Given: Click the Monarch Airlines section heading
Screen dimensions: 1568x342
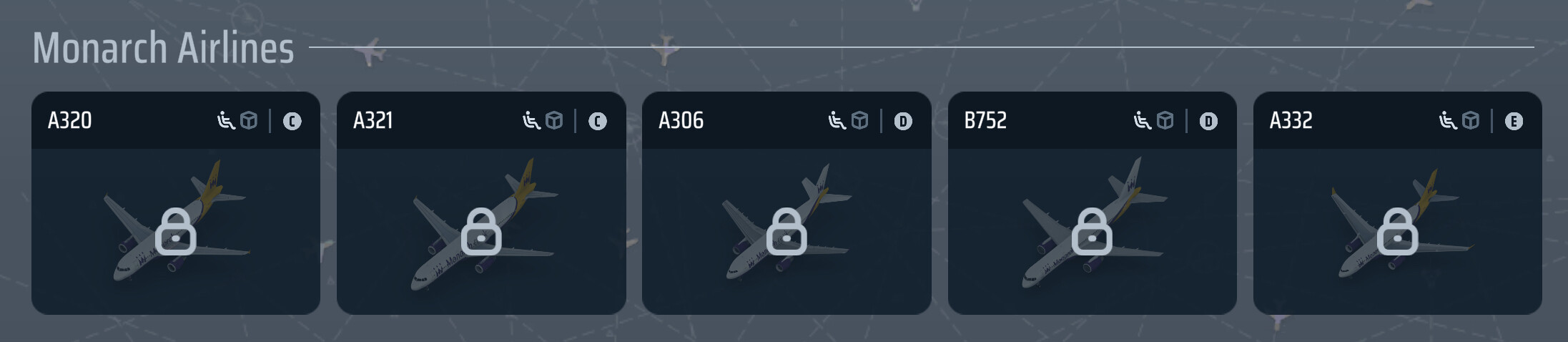Looking at the screenshot, I should [x=163, y=48].
